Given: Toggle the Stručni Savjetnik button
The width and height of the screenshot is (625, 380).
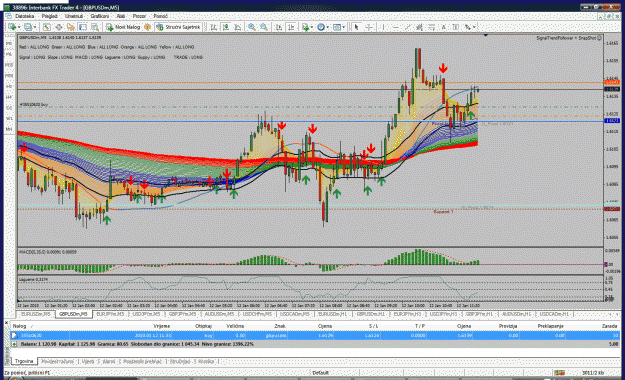Looking at the screenshot, I should (178, 27).
